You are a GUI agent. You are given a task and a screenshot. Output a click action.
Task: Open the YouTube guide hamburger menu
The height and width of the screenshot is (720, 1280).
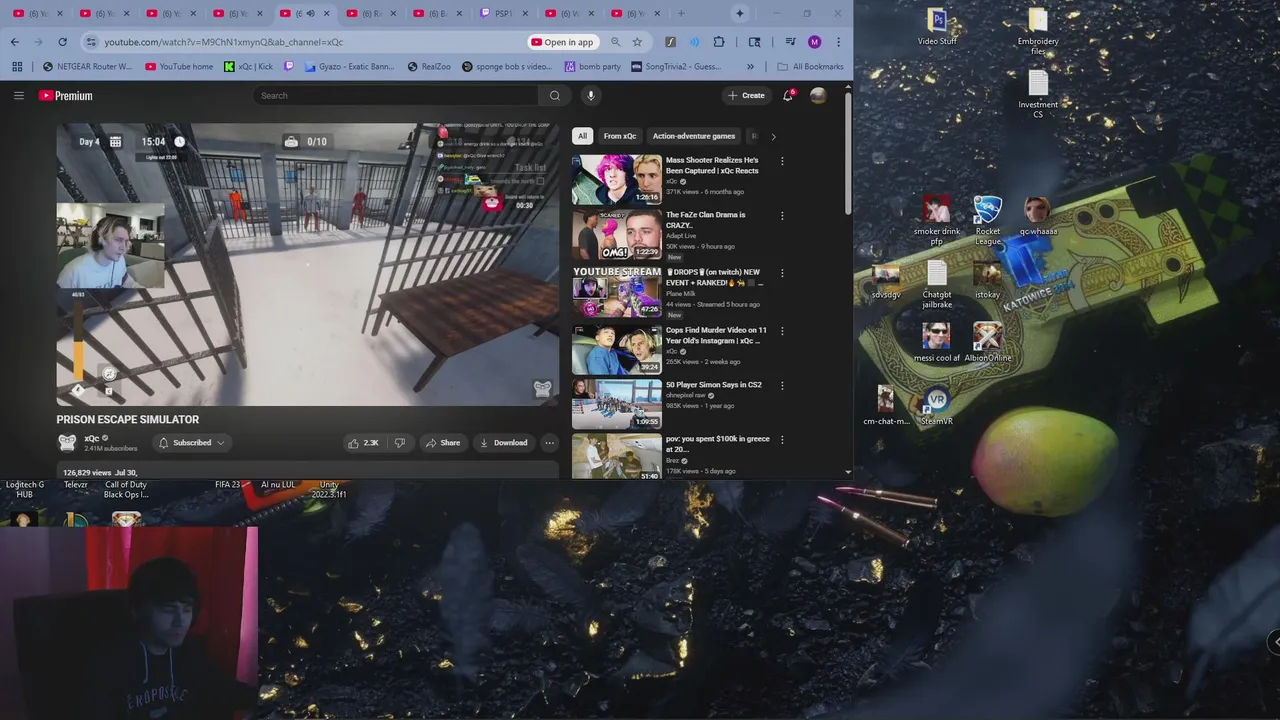[x=18, y=96]
